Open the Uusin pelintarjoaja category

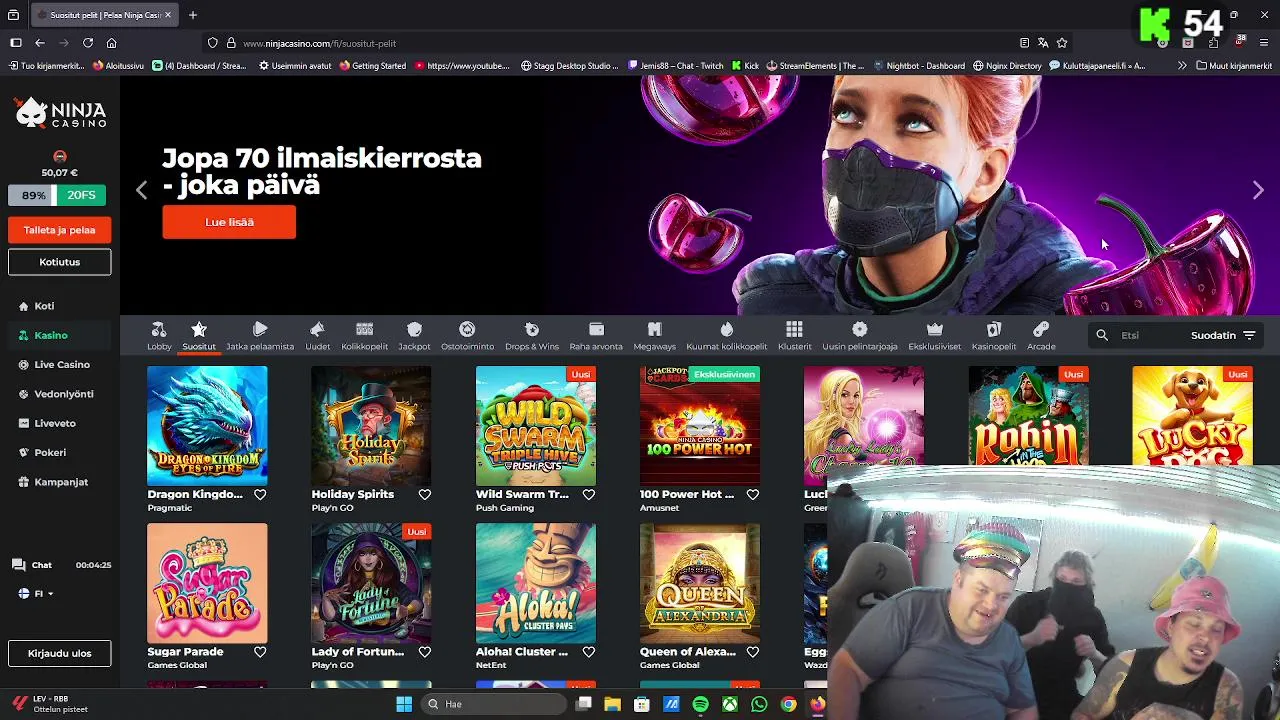click(x=860, y=336)
